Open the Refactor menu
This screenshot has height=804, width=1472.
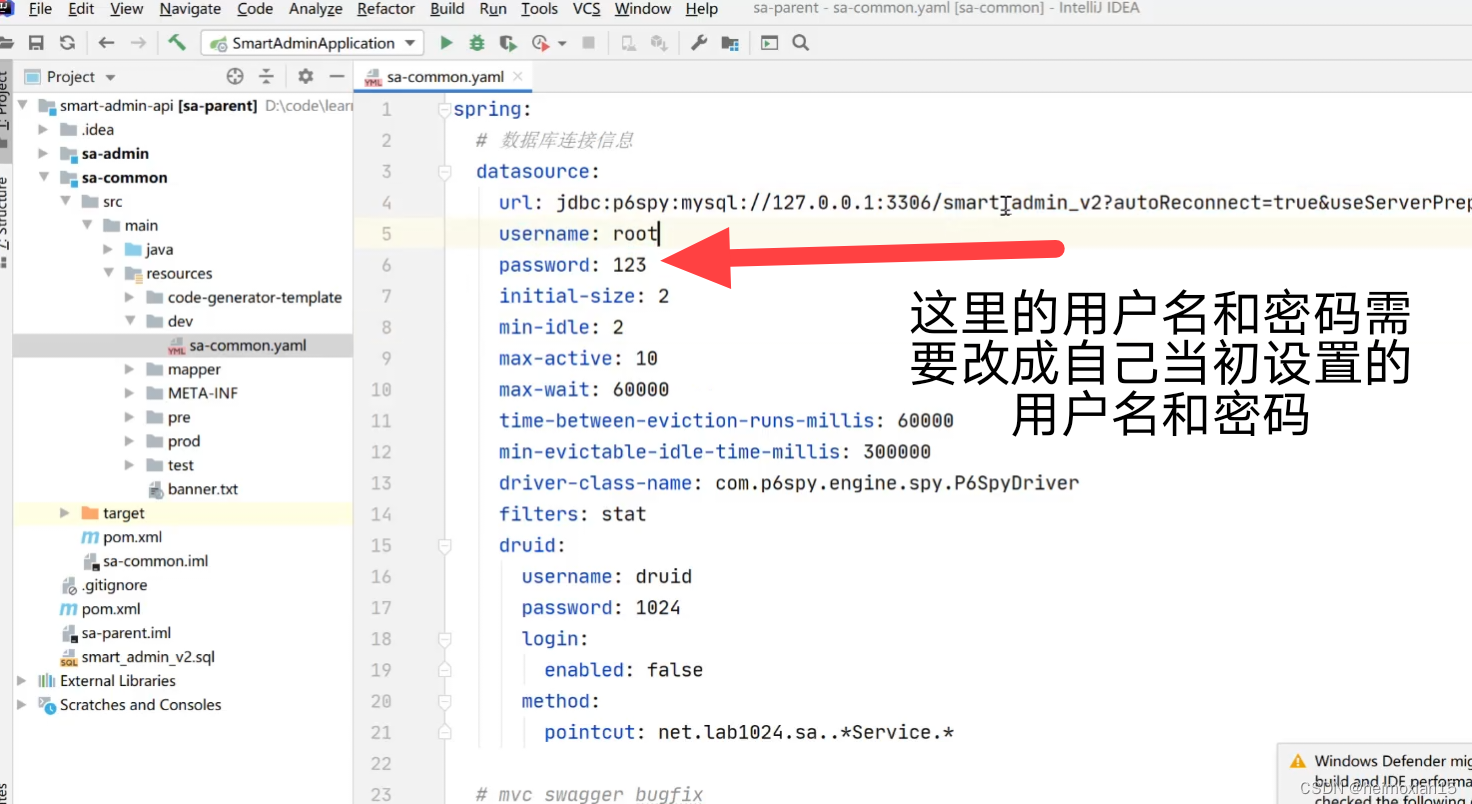point(385,9)
